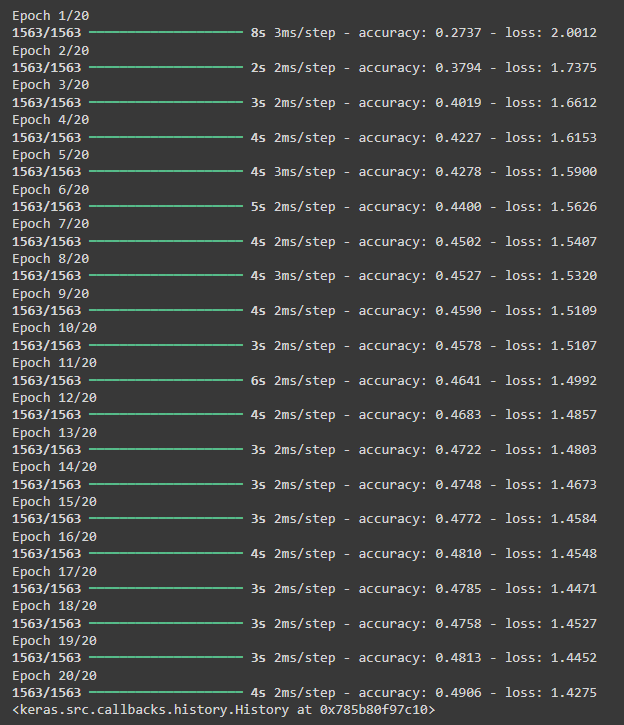Click the loss value 1.5107

click(x=574, y=345)
